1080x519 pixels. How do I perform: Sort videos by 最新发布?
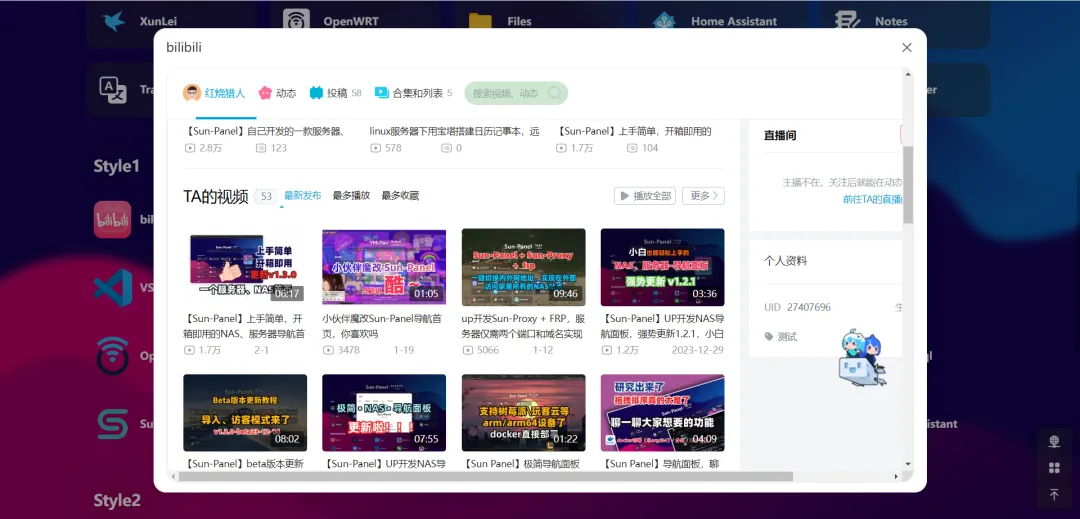pyautogui.click(x=302, y=195)
